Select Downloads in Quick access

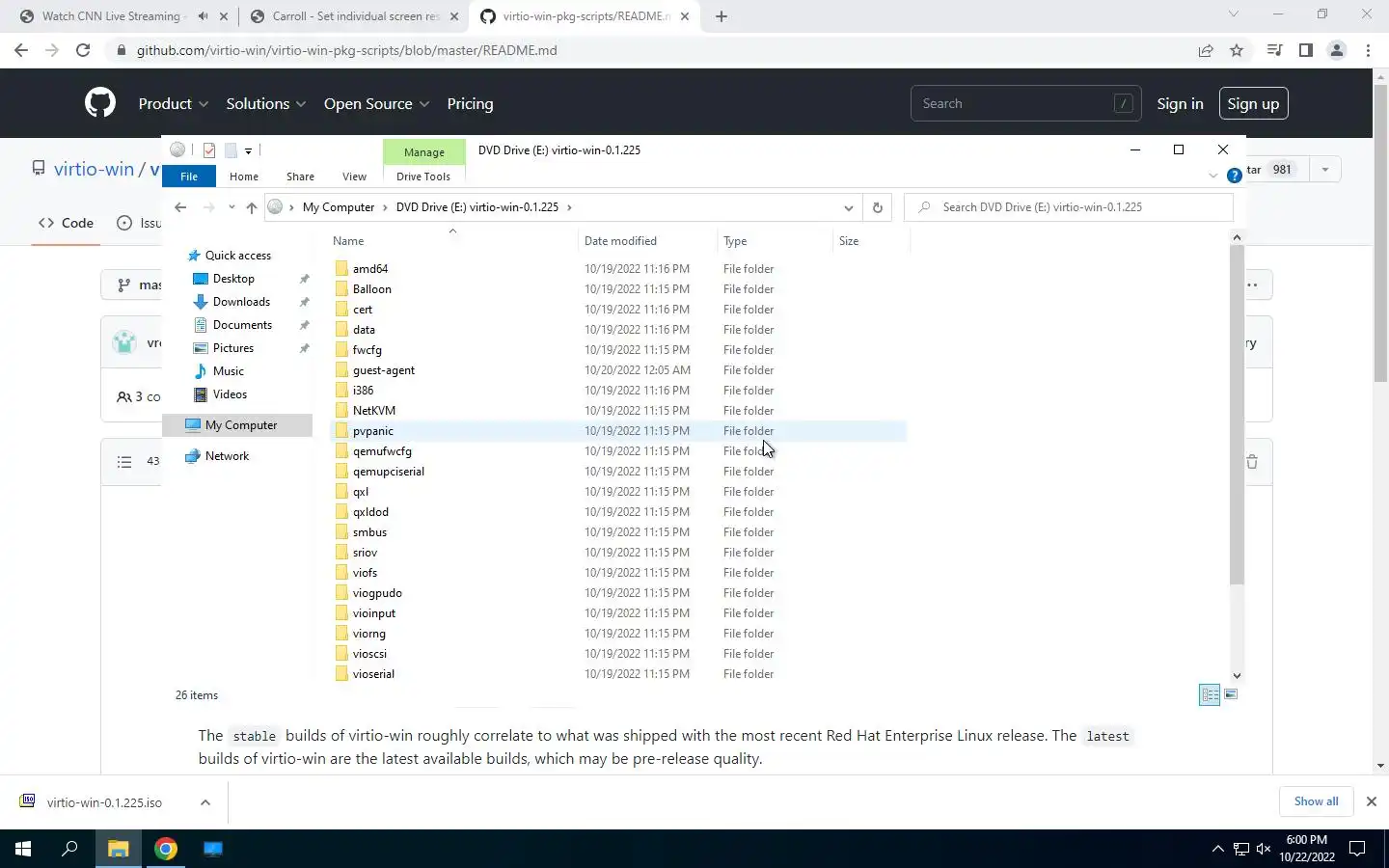(x=241, y=302)
